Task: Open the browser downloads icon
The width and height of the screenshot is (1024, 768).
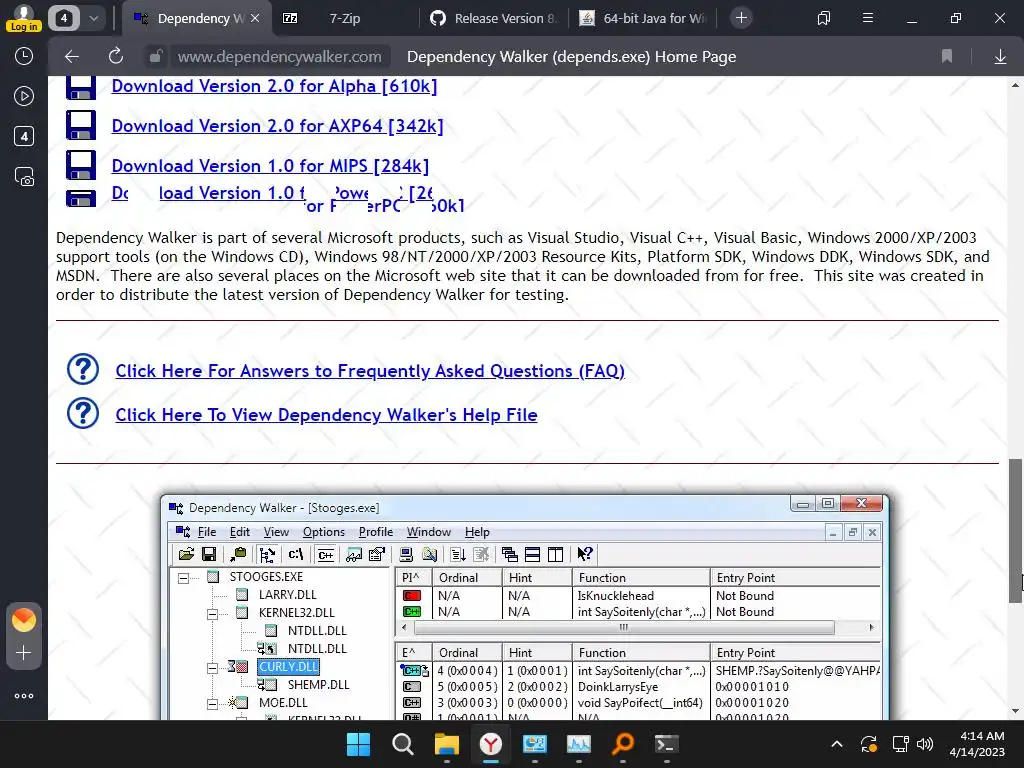Action: point(1000,57)
